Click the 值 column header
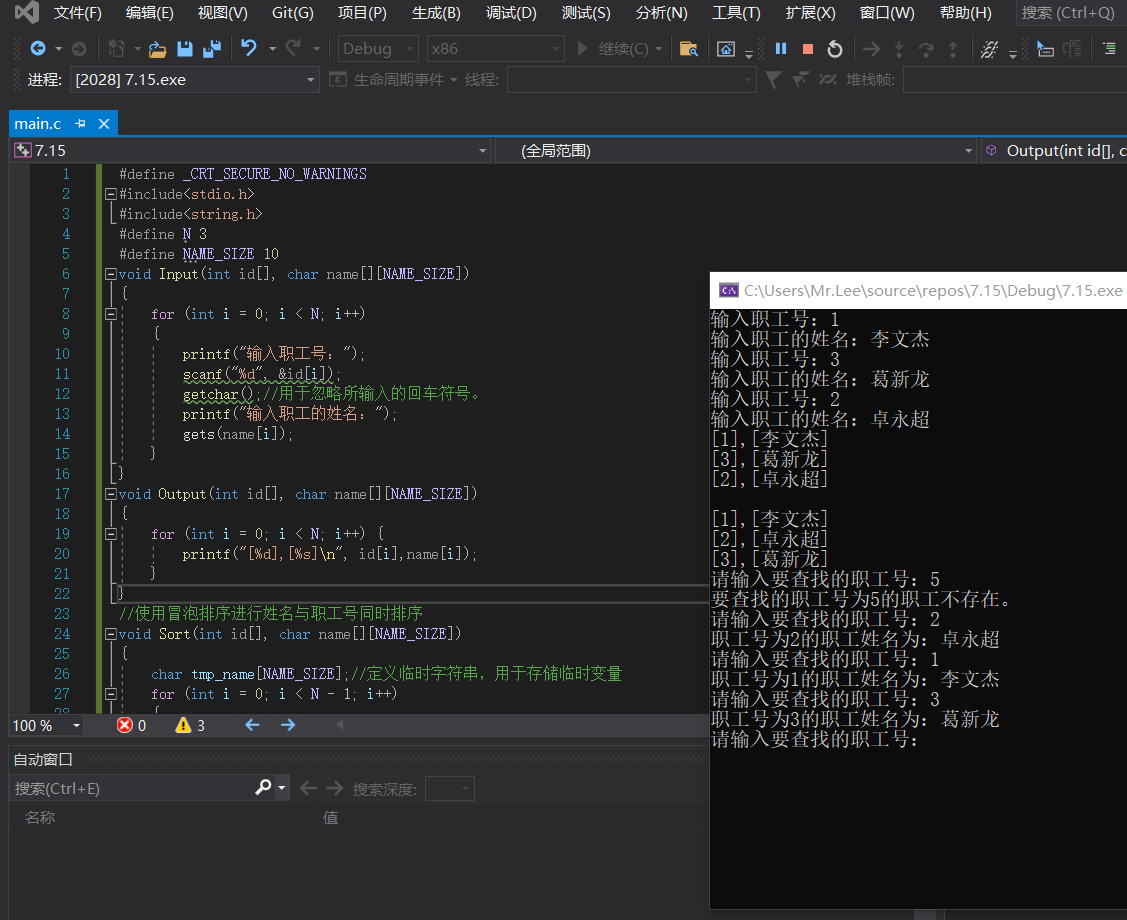Image resolution: width=1127 pixels, height=920 pixels. (x=330, y=817)
